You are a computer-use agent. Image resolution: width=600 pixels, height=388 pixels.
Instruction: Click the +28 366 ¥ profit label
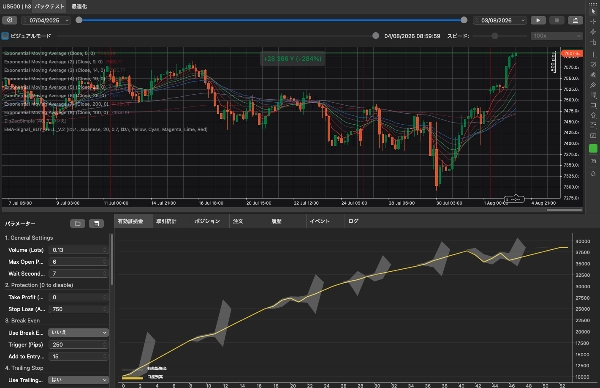(293, 59)
